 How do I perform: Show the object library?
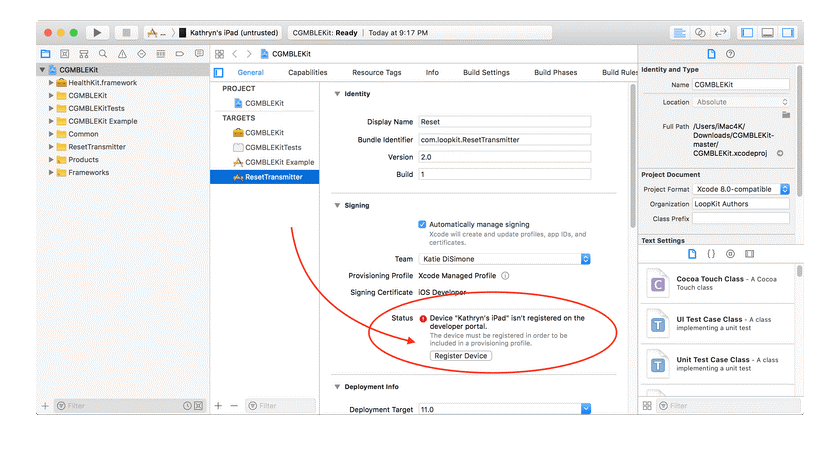click(x=730, y=254)
